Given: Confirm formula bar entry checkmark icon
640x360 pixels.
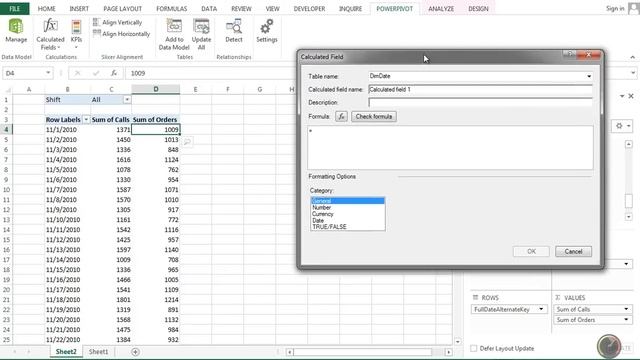Looking at the screenshot, I should [x=96, y=73].
